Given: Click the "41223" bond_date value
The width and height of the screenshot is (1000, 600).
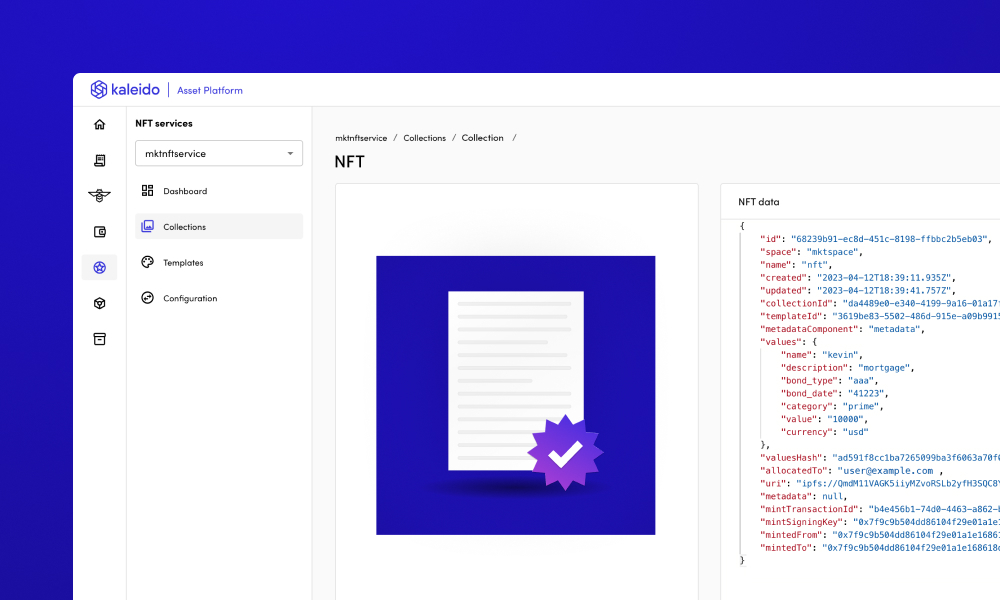Looking at the screenshot, I should (866, 393).
